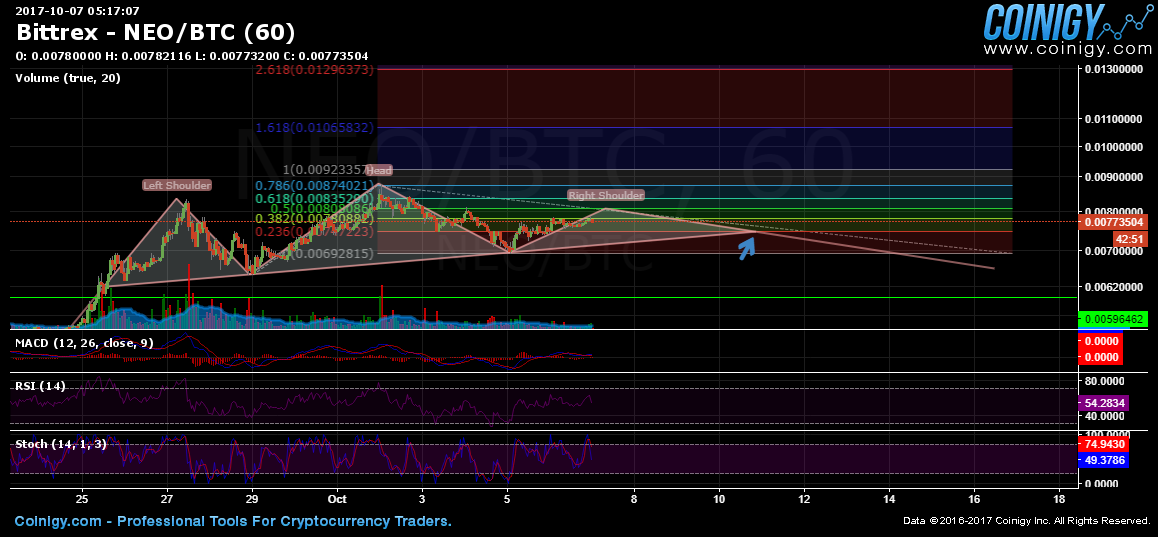Click the chart title Bittrex - NEO/BTC (60)

[x=157, y=33]
